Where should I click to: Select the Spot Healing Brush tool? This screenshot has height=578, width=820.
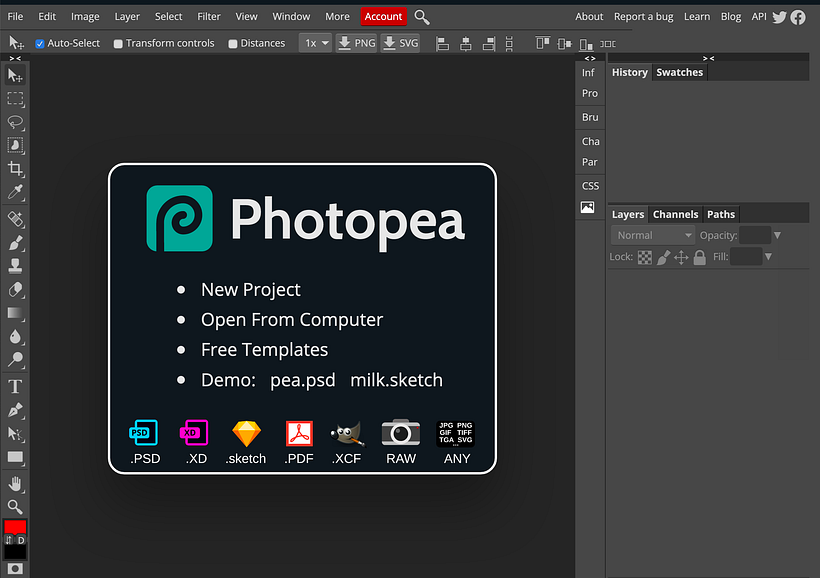[15, 219]
